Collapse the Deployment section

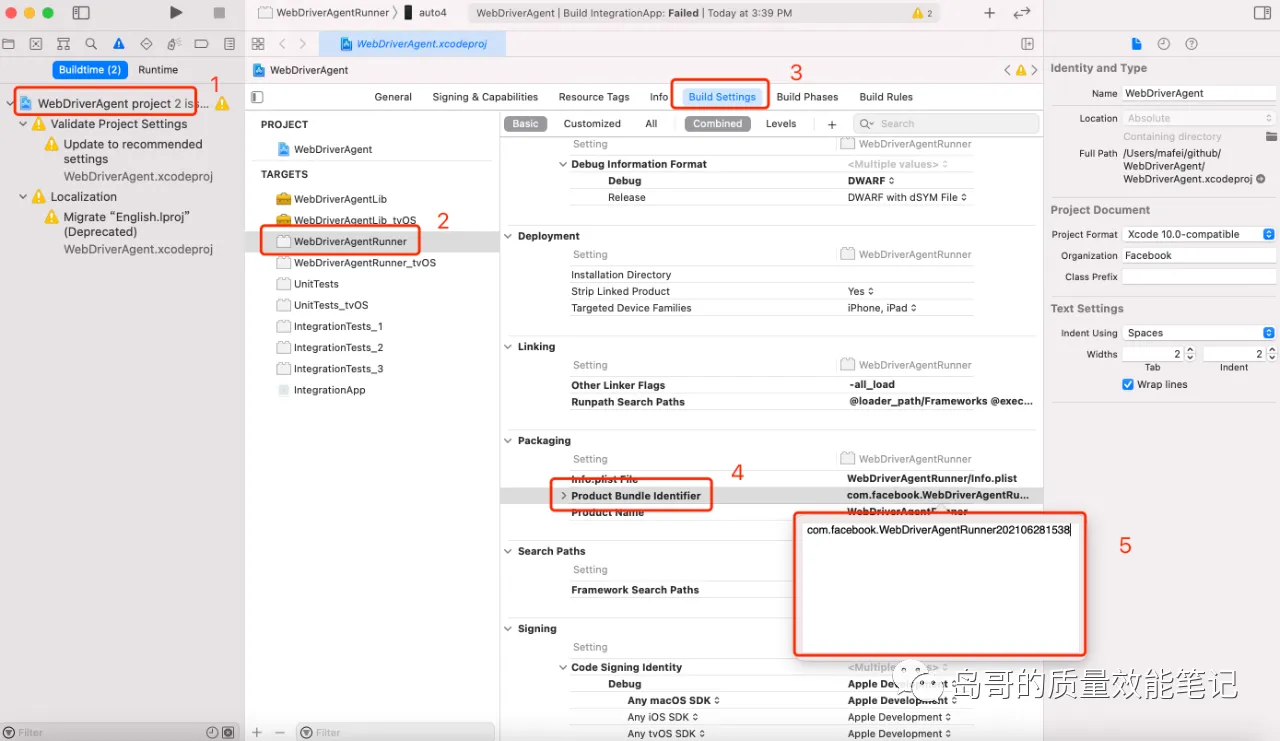pyautogui.click(x=508, y=236)
